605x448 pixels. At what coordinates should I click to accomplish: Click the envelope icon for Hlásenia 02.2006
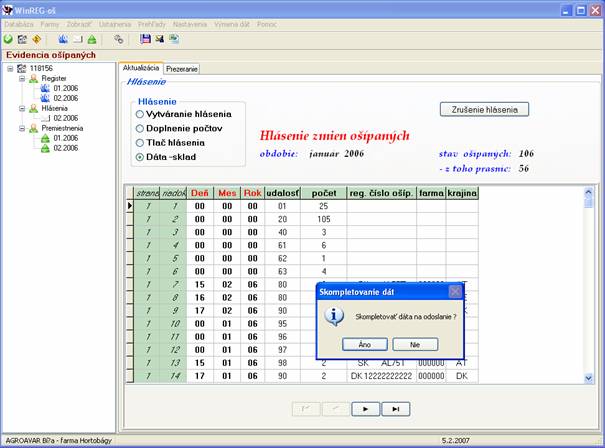pos(46,118)
